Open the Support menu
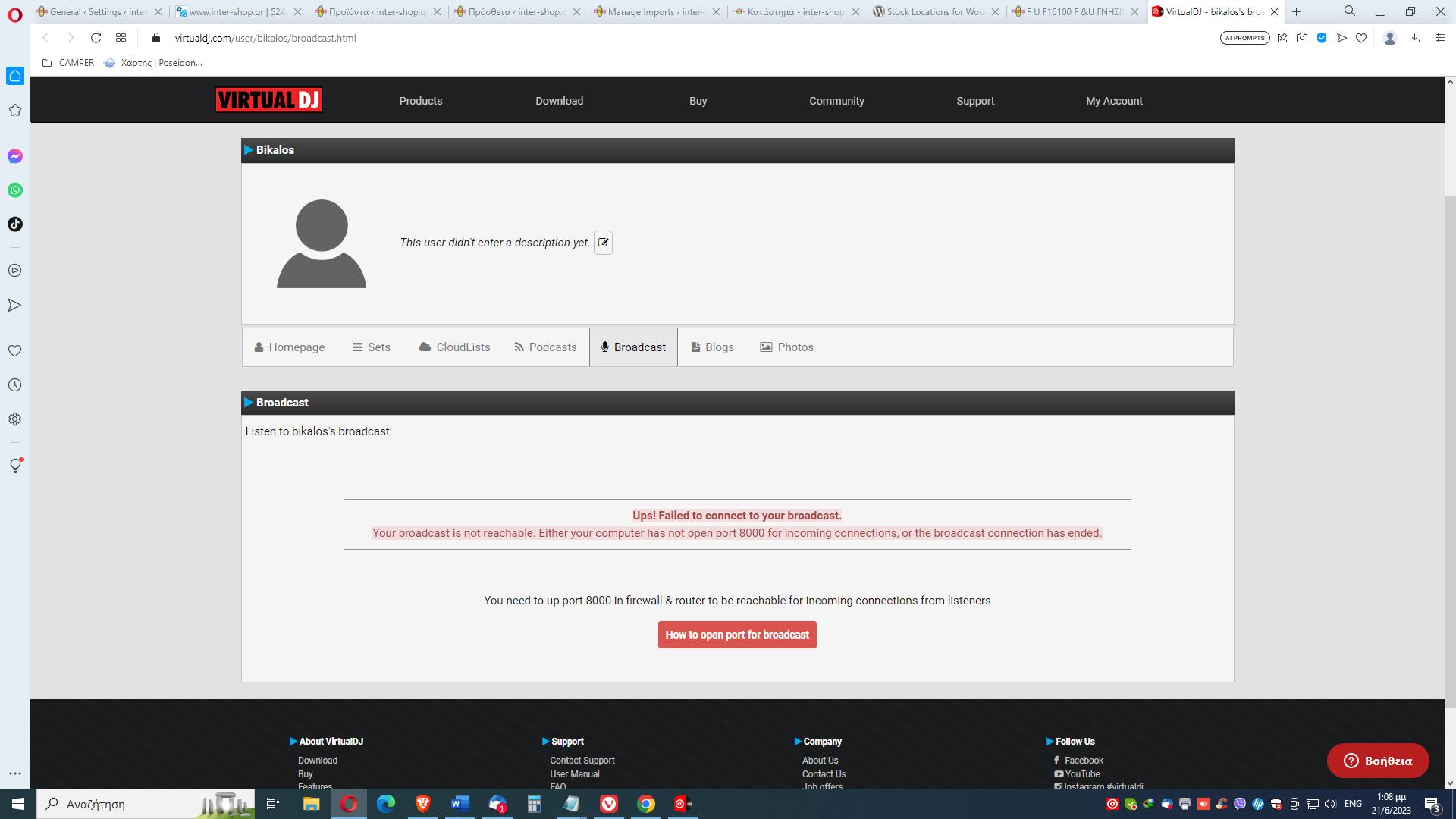Screen dimensions: 1456x819 (975, 101)
